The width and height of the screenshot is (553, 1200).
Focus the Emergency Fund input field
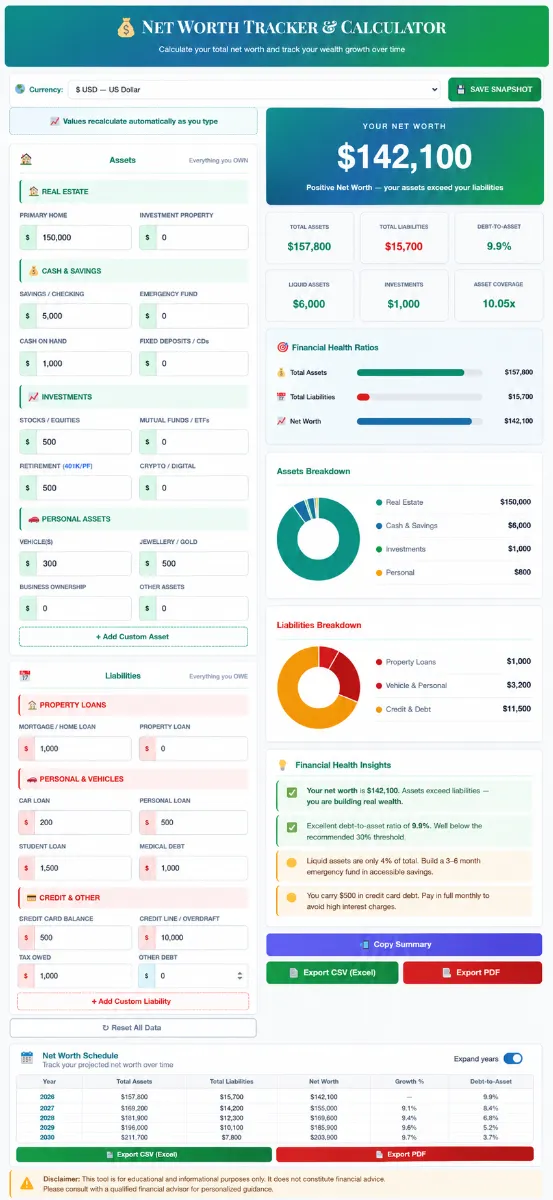tap(194, 316)
